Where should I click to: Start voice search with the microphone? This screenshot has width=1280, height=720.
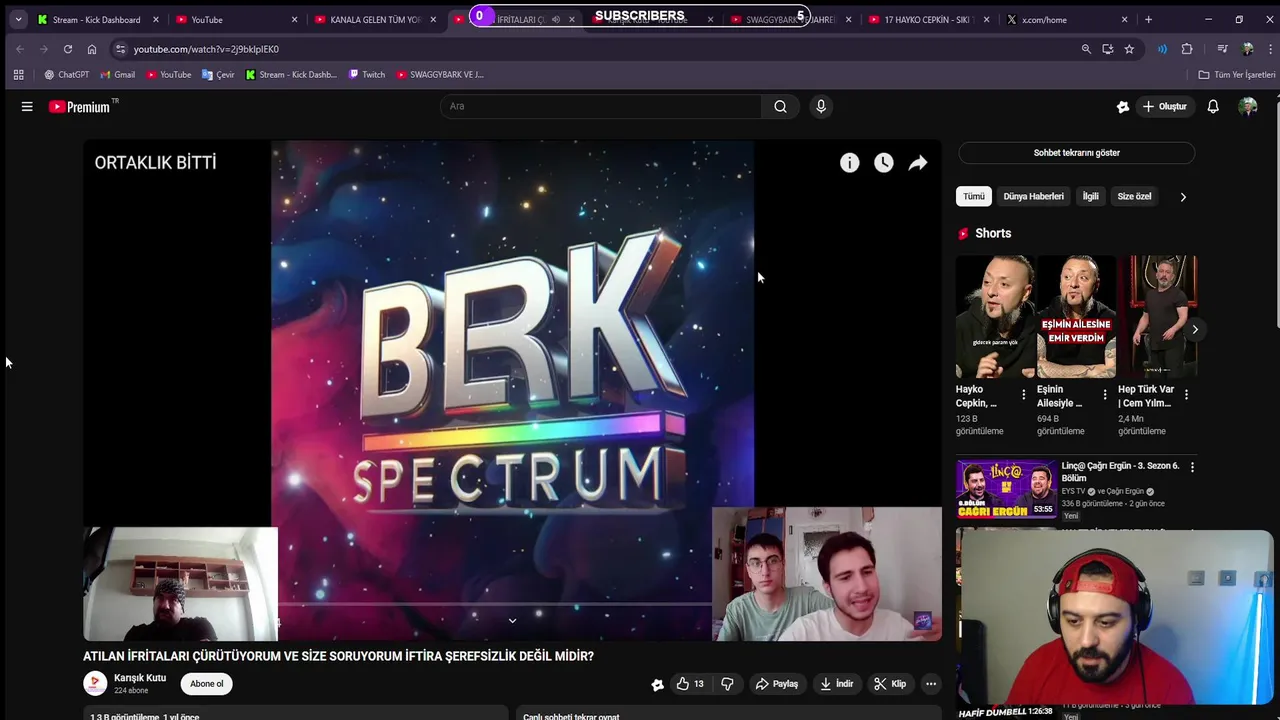tap(821, 107)
